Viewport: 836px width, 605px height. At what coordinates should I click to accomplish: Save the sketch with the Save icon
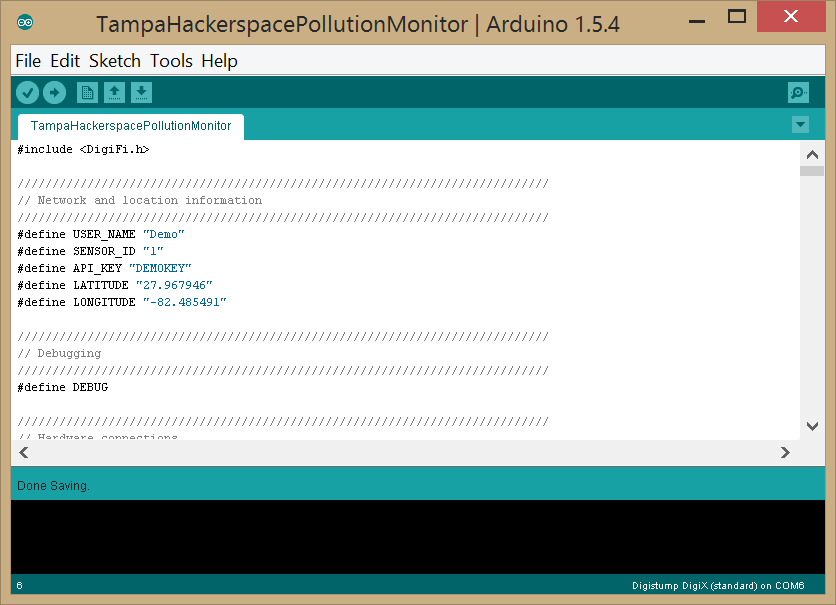(141, 93)
